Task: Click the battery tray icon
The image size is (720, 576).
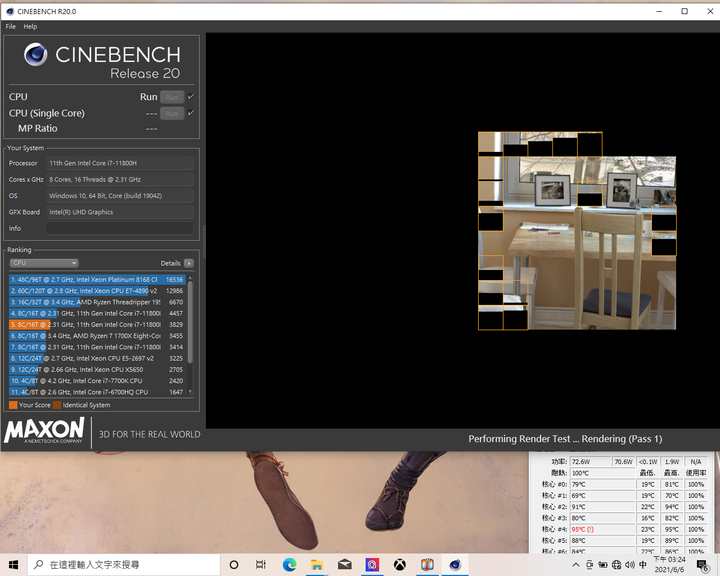Action: click(x=603, y=565)
